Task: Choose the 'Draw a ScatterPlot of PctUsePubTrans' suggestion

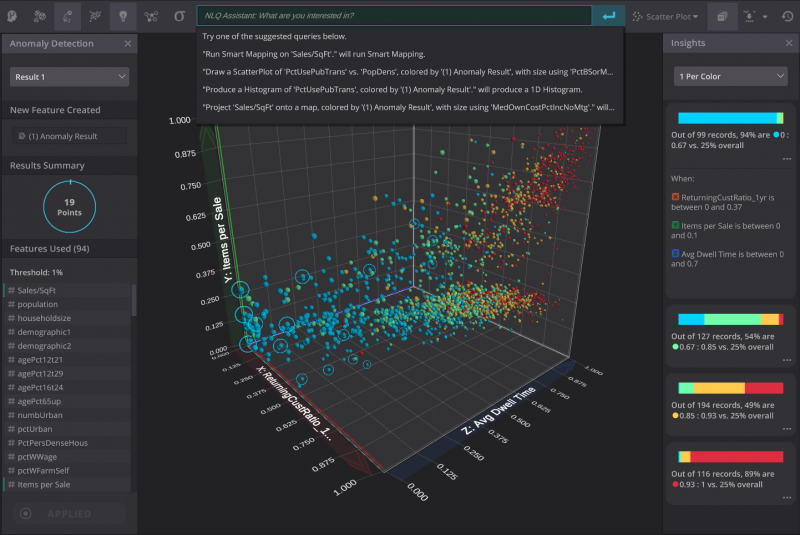Action: click(410, 72)
